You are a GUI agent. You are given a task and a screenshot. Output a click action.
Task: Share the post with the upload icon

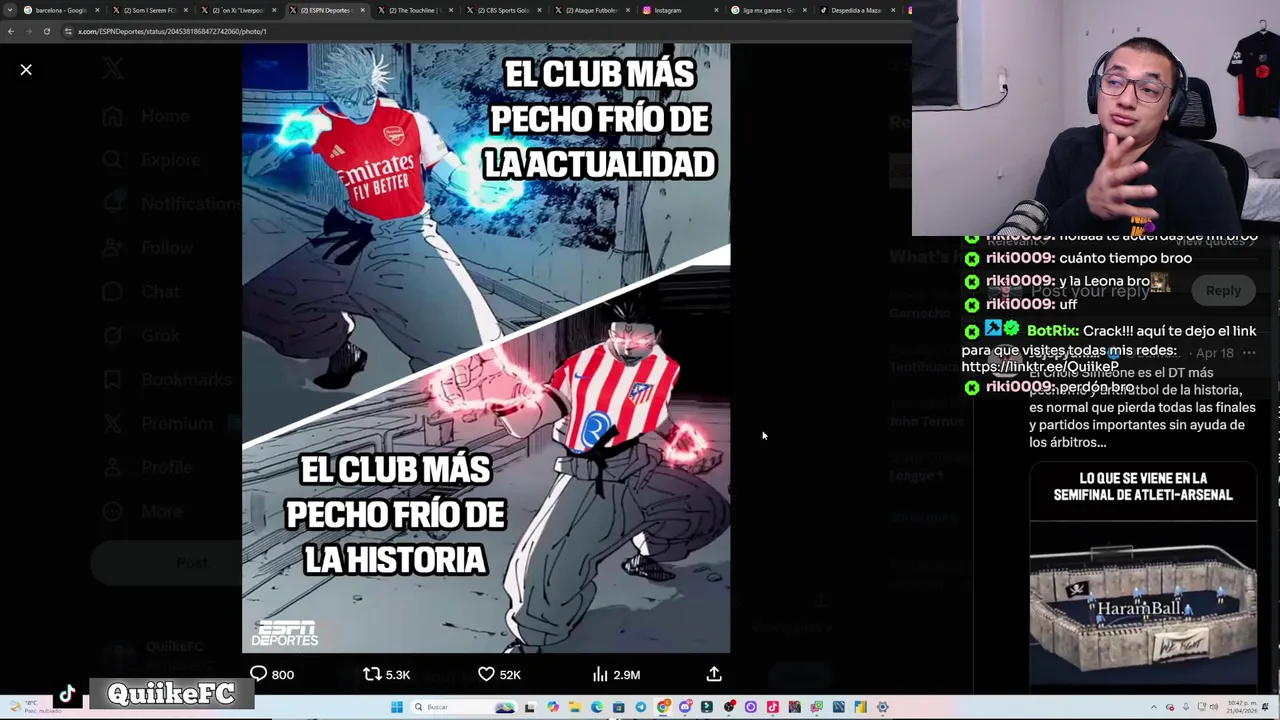[x=714, y=674]
